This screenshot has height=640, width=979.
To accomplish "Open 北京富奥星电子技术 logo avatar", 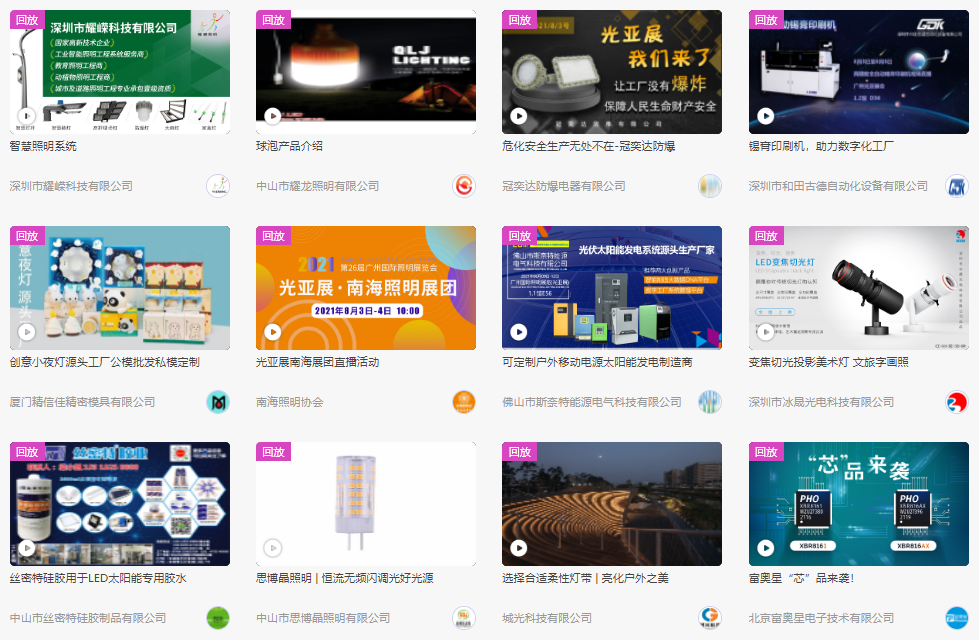I will [x=957, y=618].
